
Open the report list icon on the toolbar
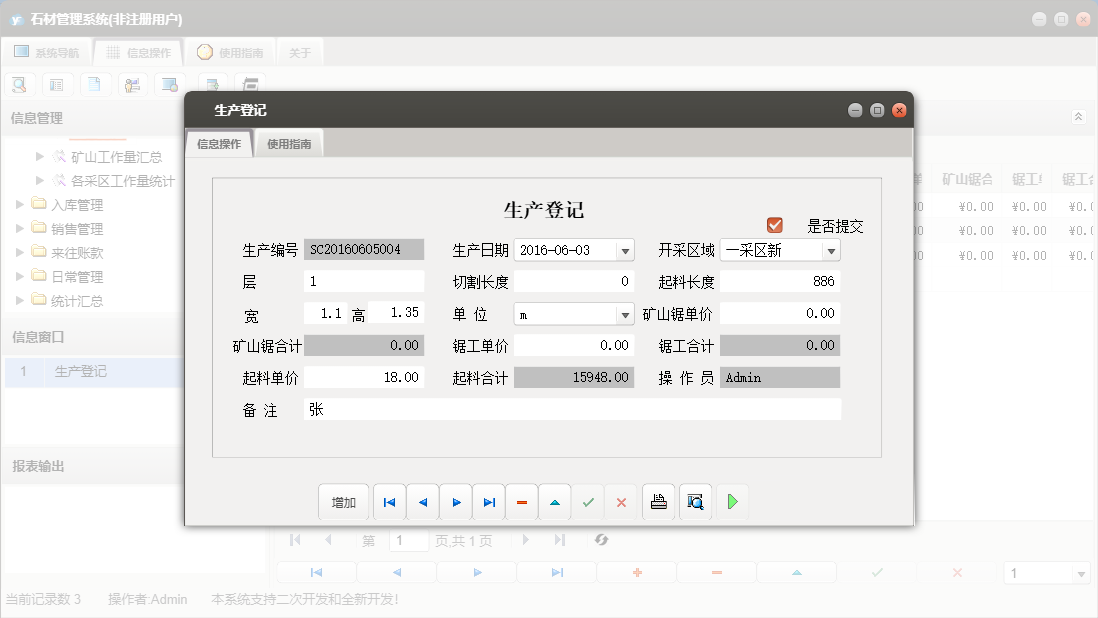click(x=57, y=84)
